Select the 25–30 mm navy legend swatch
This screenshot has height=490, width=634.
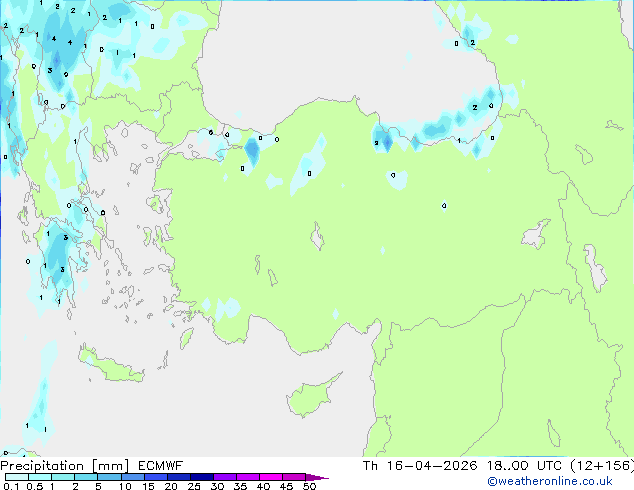[201, 477]
